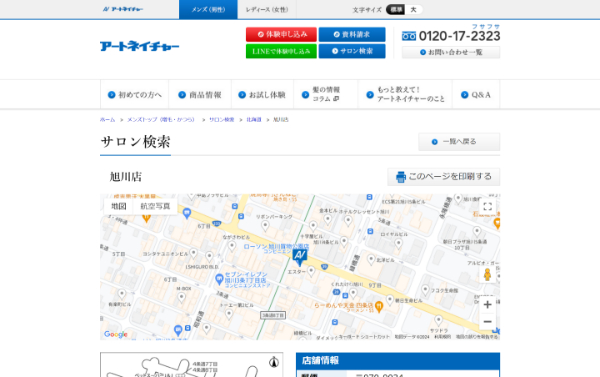The image size is (600, 377).
Task: Switch to the レディース(女性) tab
Action: click(267, 10)
